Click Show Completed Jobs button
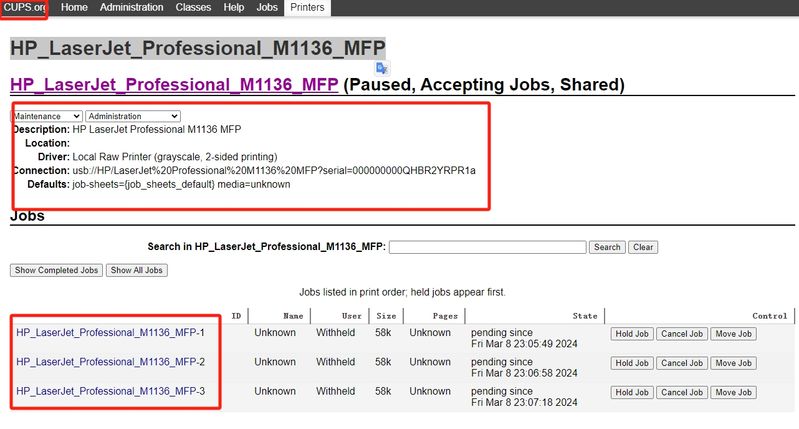This screenshot has height=429, width=799. coord(57,271)
